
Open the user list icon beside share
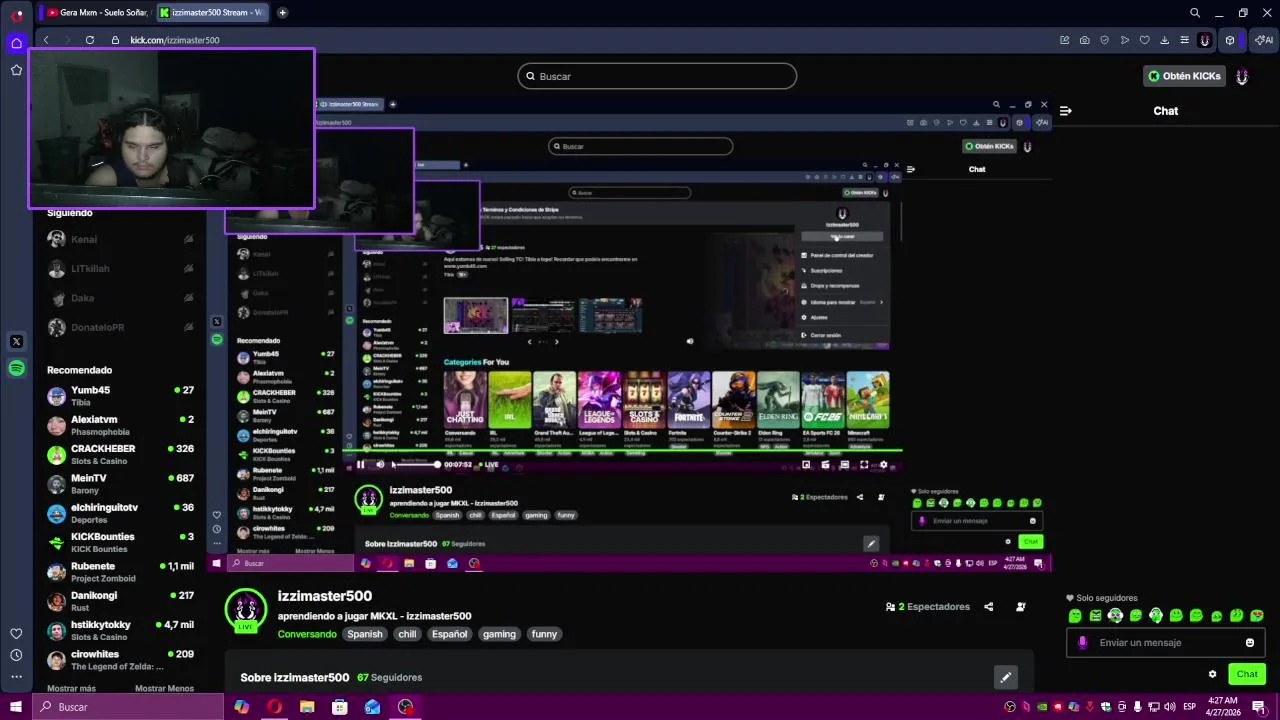(x=1021, y=607)
